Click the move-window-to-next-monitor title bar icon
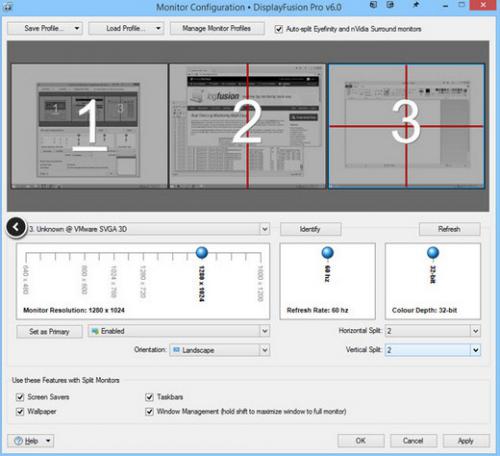 click(374, 5)
